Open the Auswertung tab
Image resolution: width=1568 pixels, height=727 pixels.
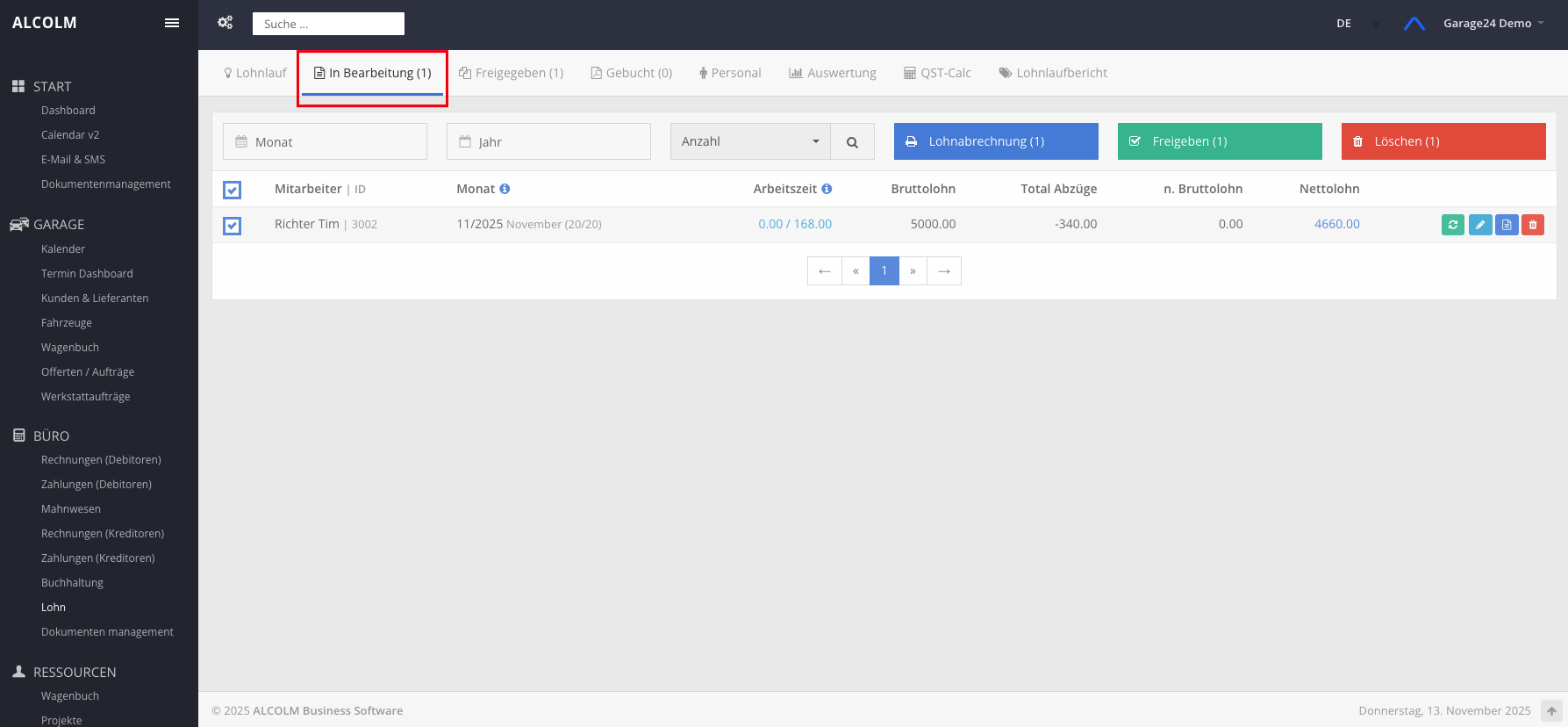pyautogui.click(x=833, y=73)
